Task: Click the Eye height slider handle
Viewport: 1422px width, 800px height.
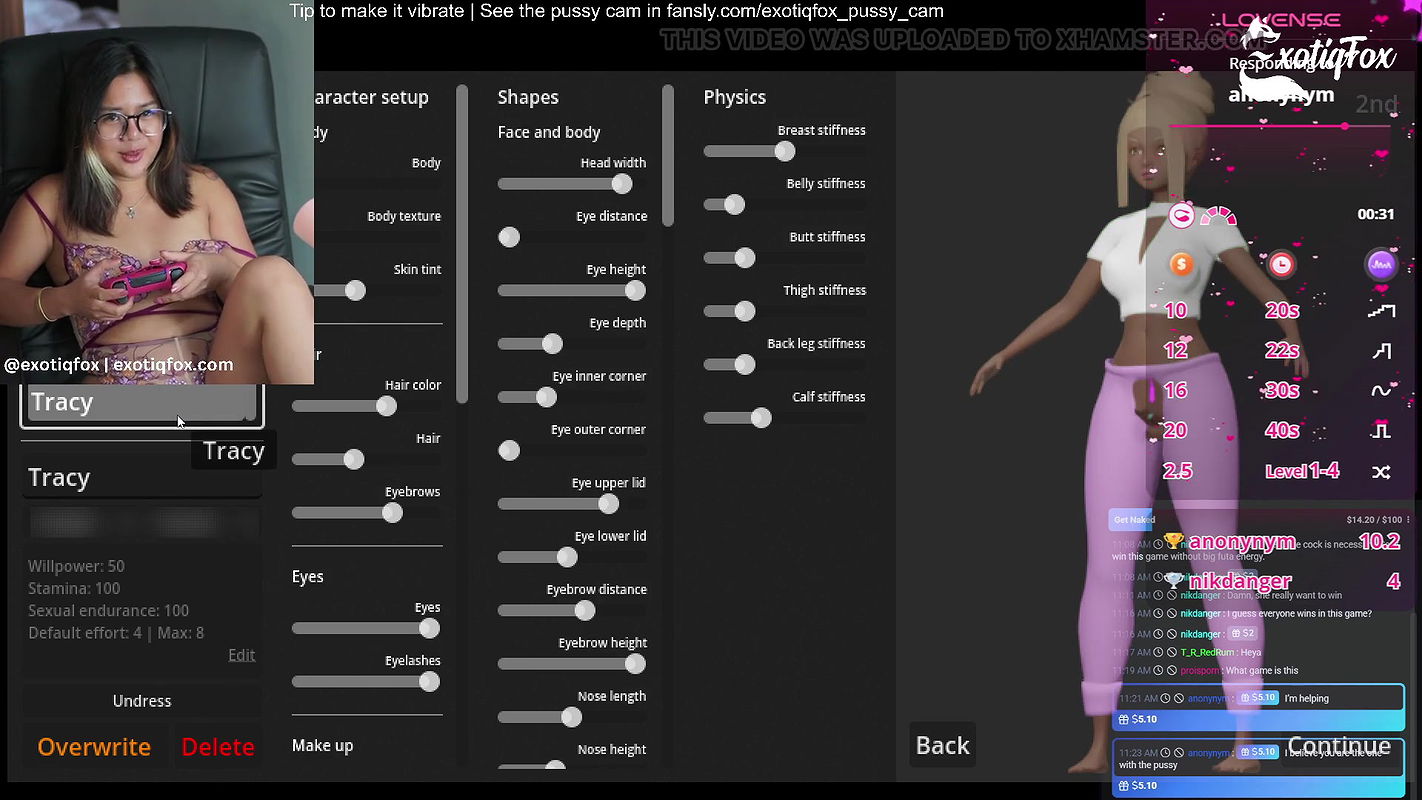Action: click(x=634, y=291)
